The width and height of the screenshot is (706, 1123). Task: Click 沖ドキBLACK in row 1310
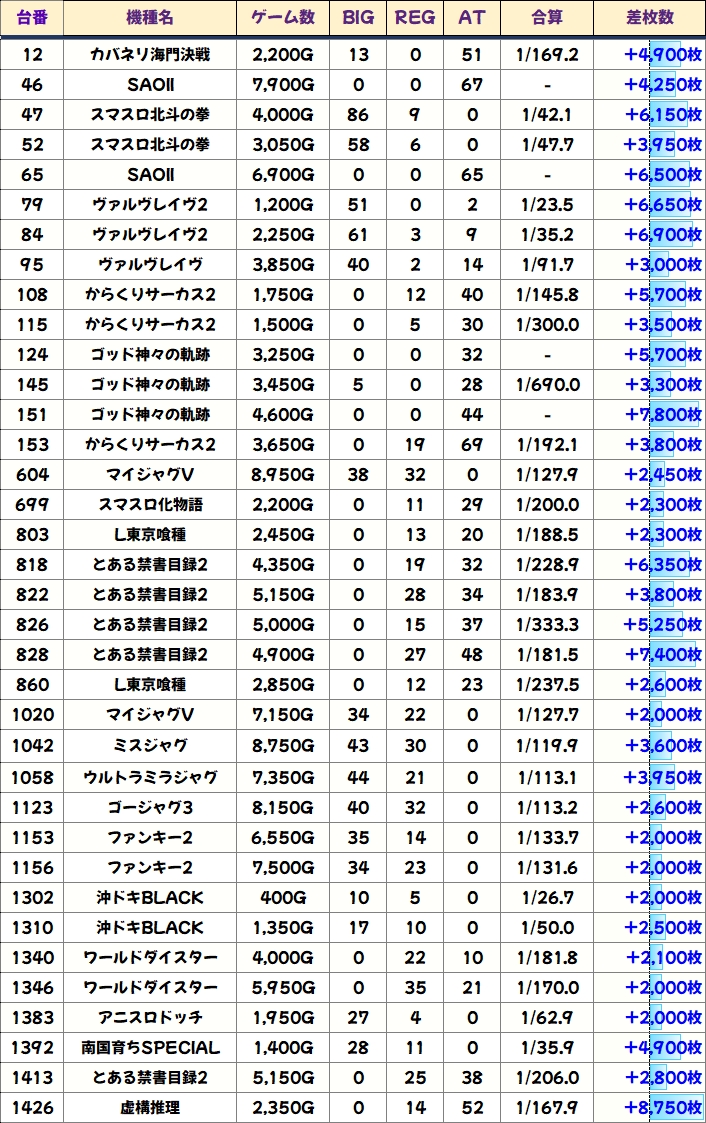click(x=150, y=928)
